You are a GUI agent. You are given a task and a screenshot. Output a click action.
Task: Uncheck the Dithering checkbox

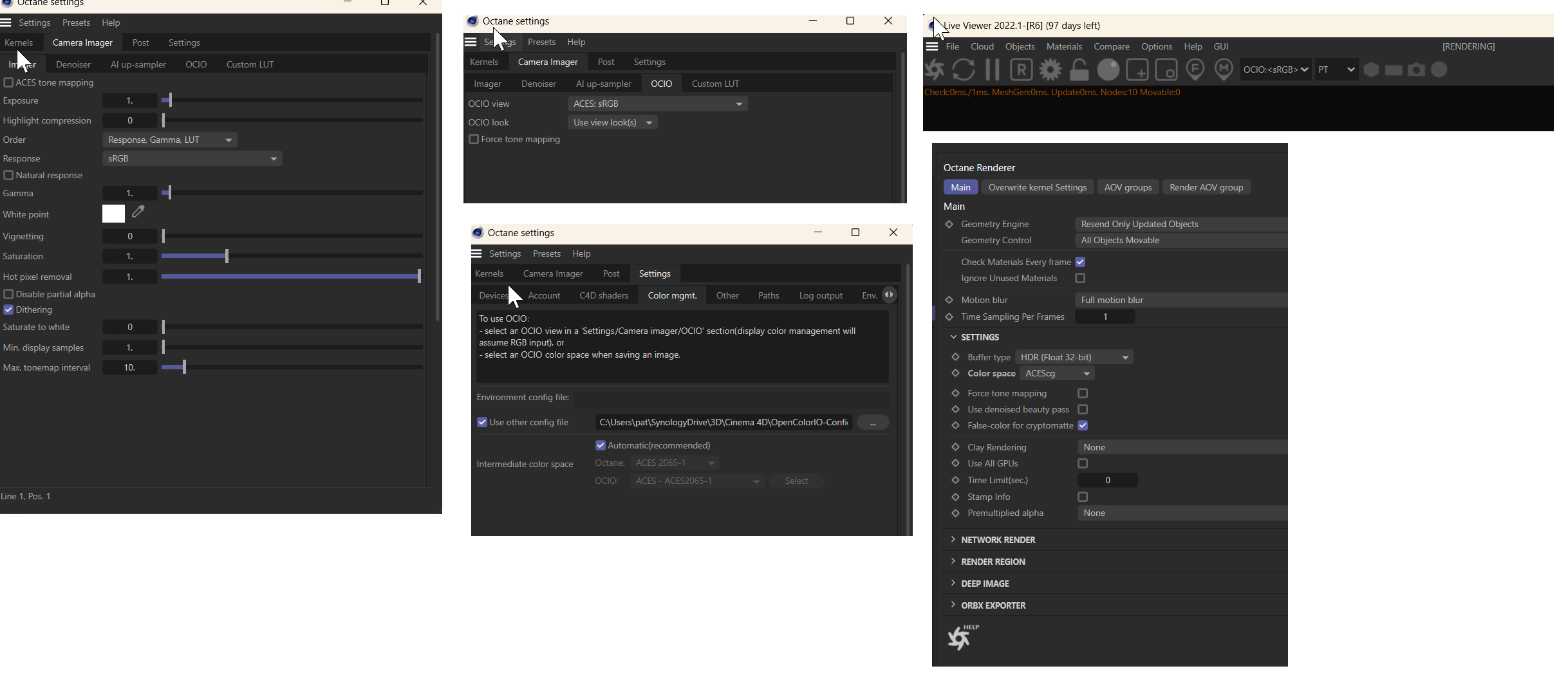8,309
